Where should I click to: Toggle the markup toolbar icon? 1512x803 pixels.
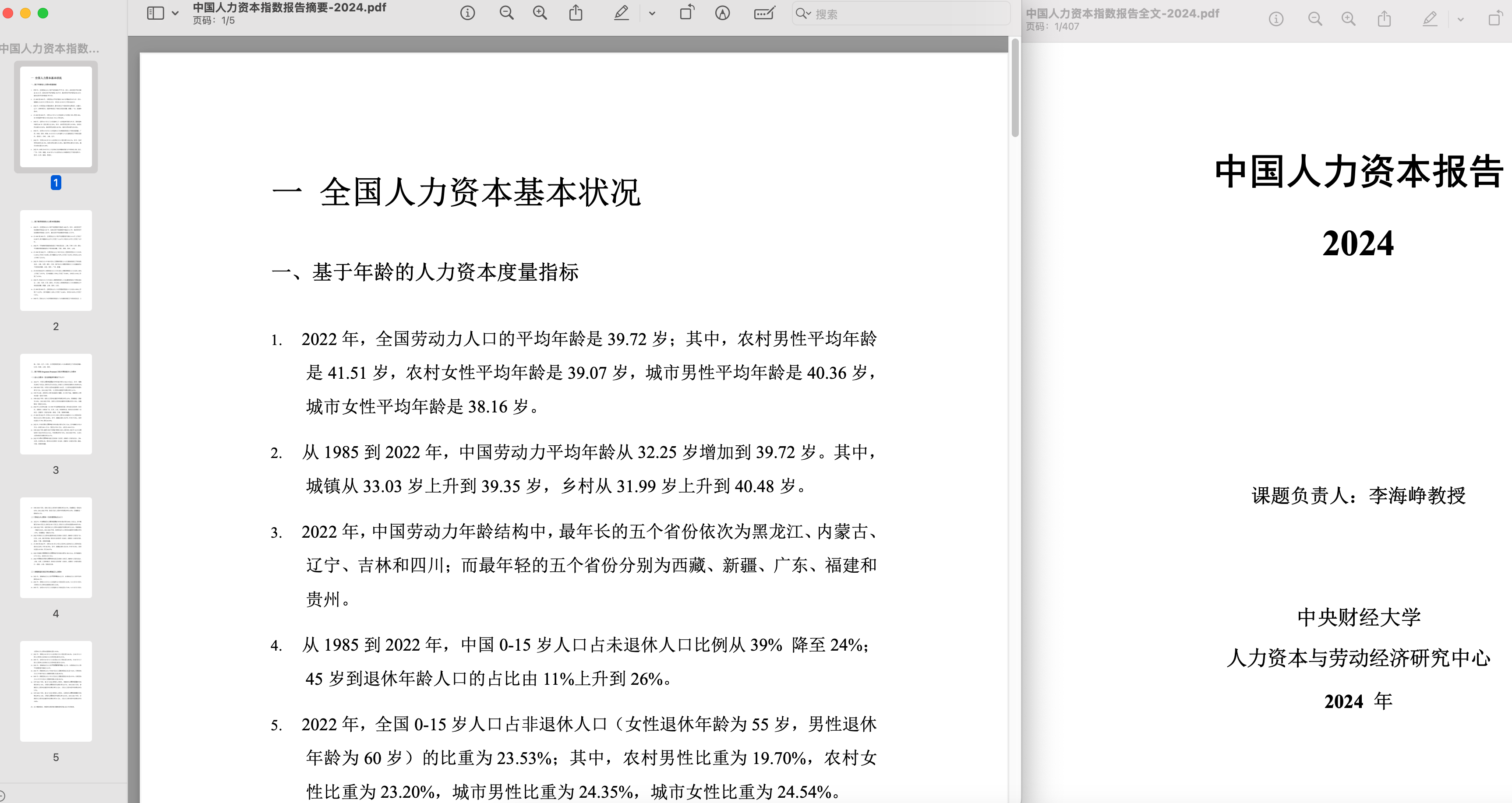[723, 13]
